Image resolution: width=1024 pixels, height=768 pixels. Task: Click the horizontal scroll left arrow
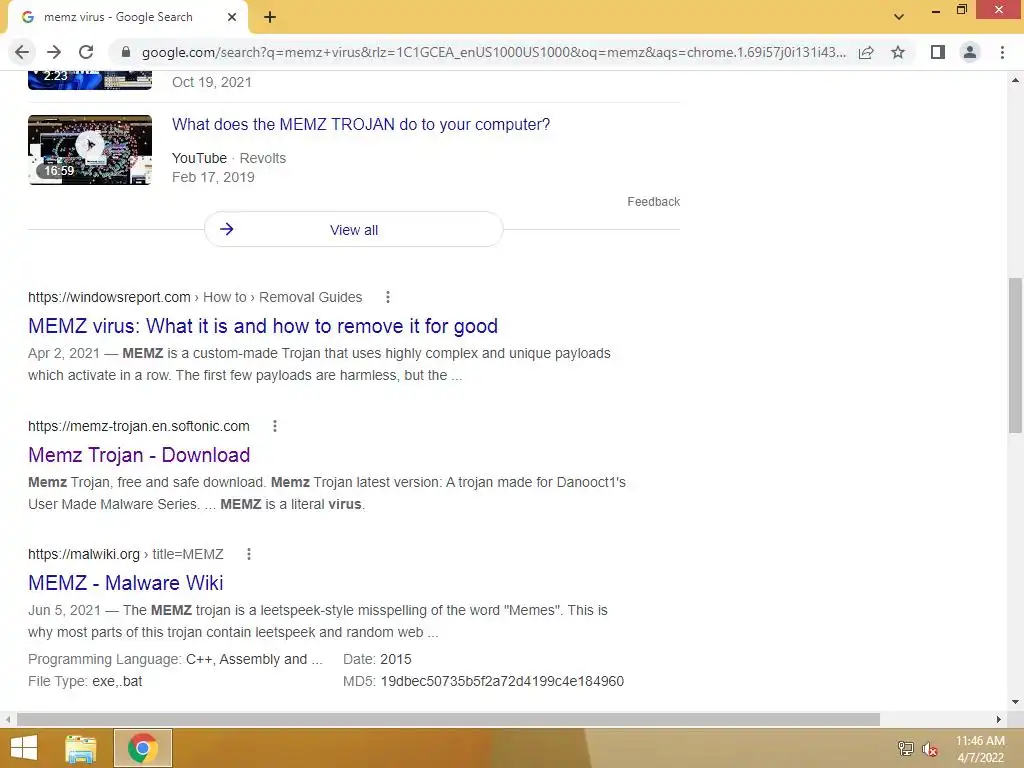(8, 719)
